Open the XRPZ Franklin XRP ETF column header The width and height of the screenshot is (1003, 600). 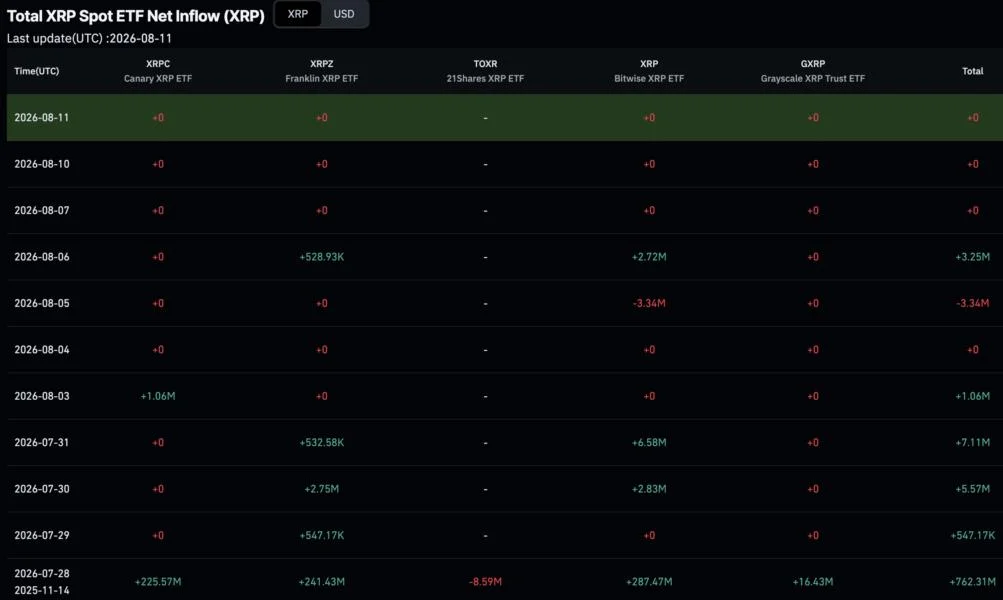(x=322, y=71)
